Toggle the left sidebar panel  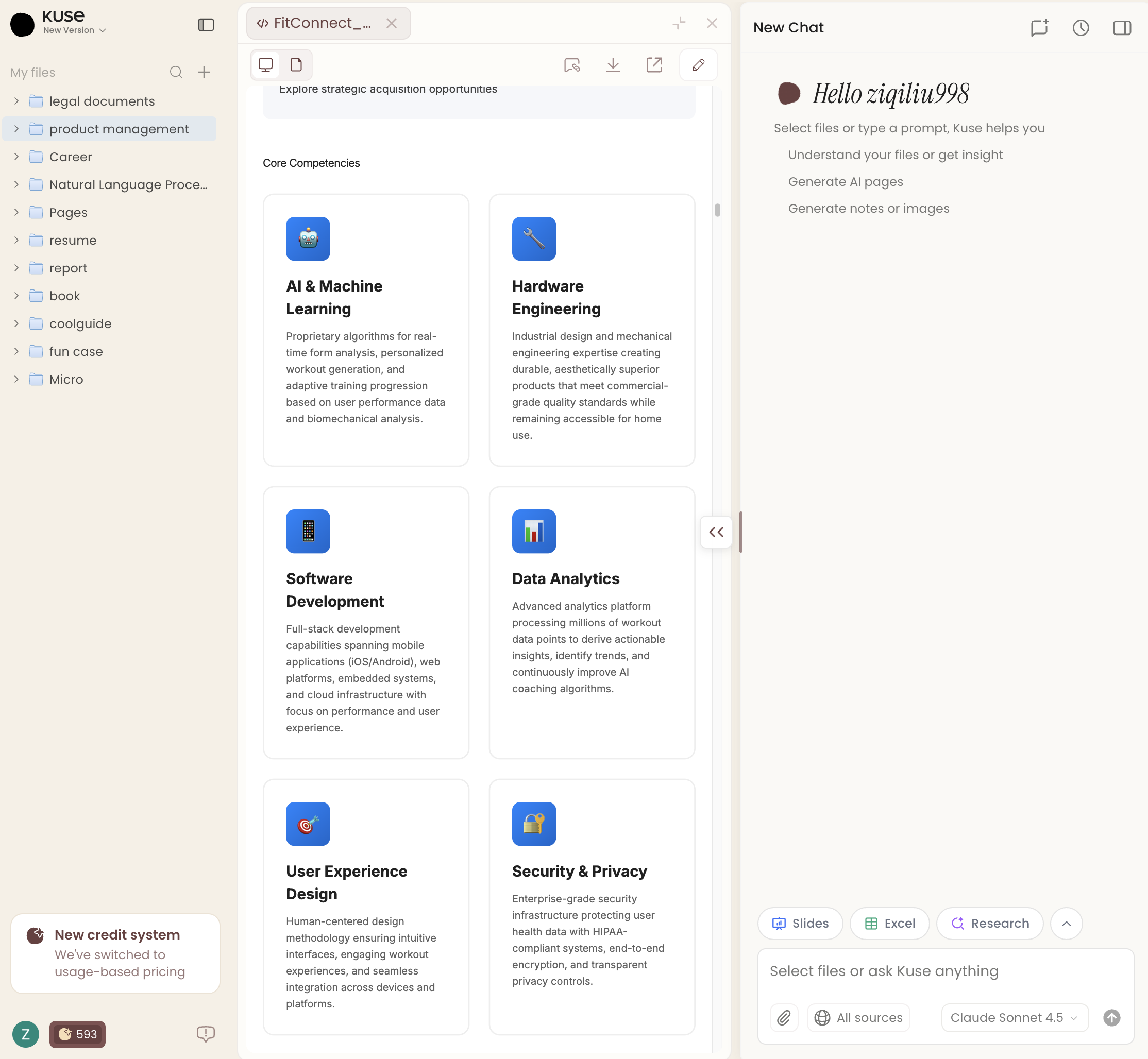pyautogui.click(x=206, y=25)
